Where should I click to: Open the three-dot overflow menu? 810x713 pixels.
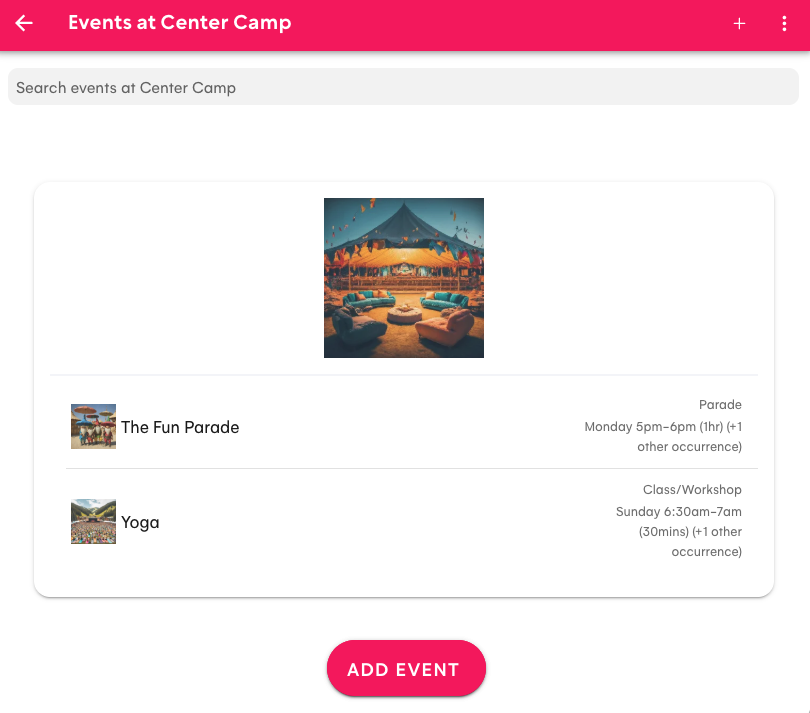pyautogui.click(x=784, y=23)
